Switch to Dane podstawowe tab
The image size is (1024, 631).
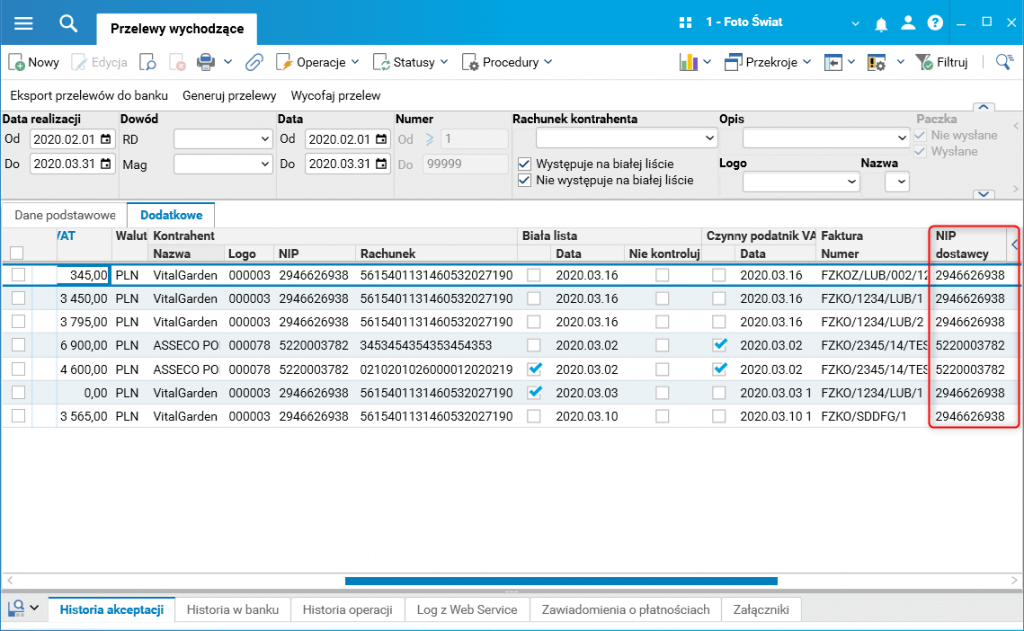point(65,215)
